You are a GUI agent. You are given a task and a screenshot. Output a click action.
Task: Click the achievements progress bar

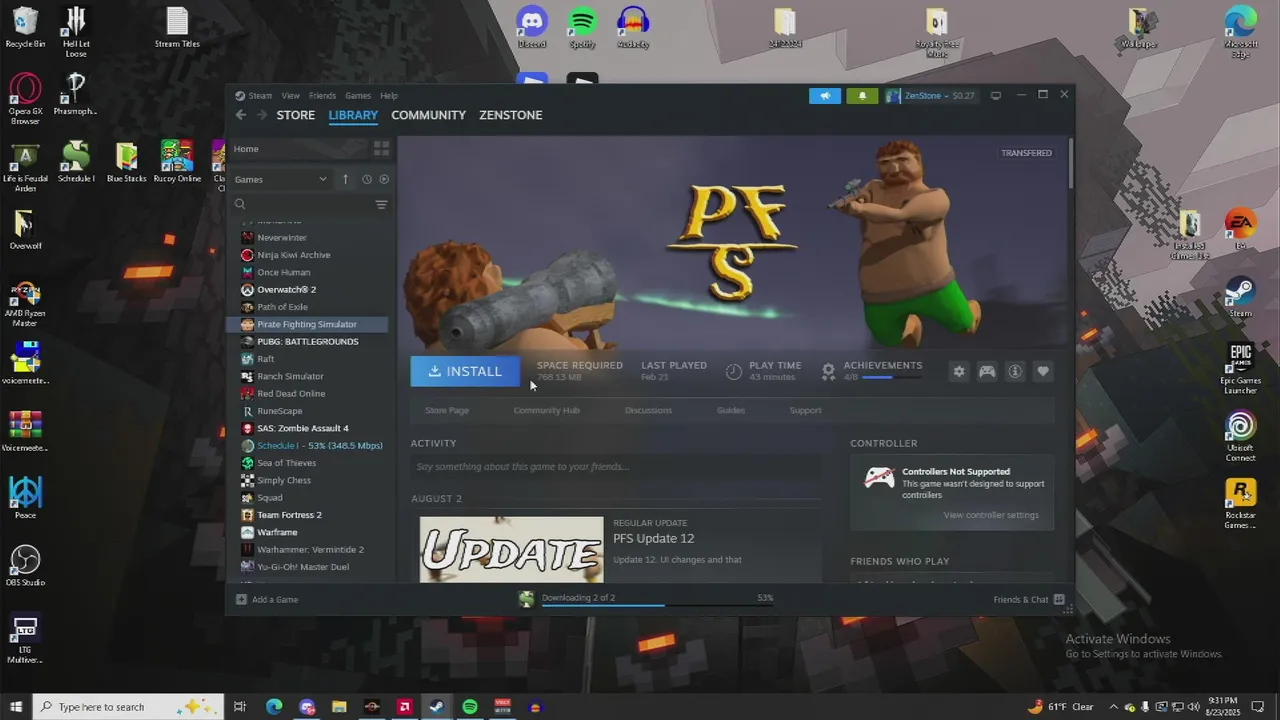tap(891, 377)
